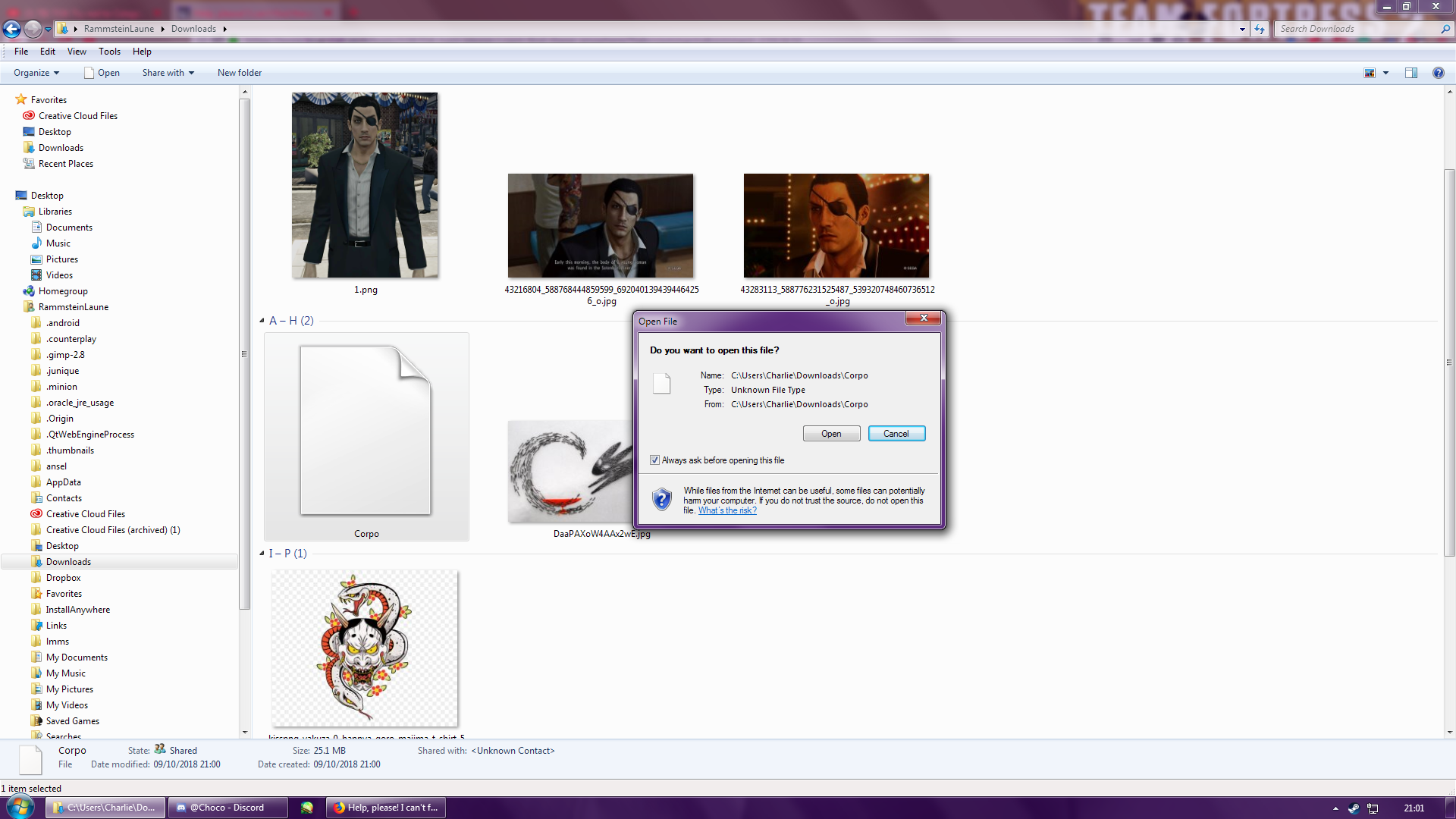Click the What's the risk? link
1456x819 pixels.
pos(727,510)
